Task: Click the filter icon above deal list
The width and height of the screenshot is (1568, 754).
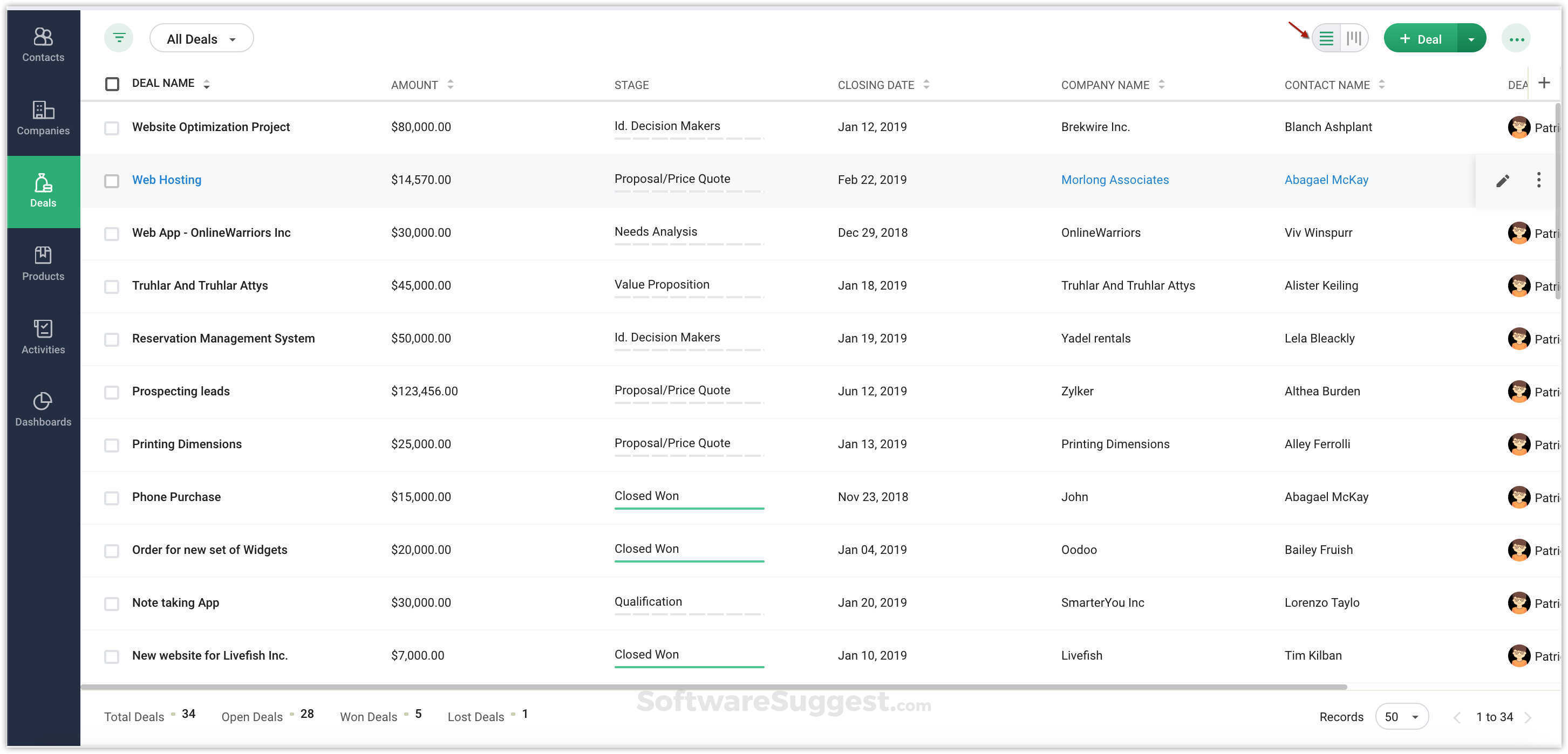Action: (118, 37)
